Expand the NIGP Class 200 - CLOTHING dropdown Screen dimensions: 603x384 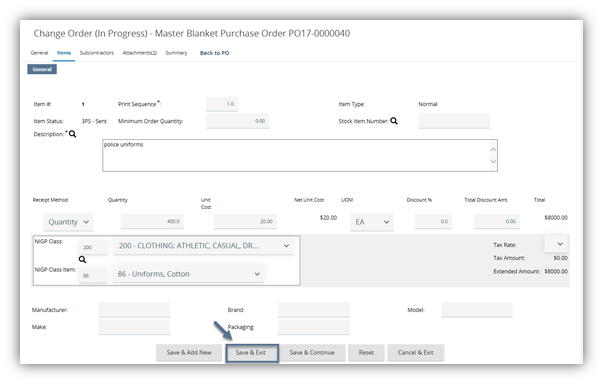tap(203, 246)
